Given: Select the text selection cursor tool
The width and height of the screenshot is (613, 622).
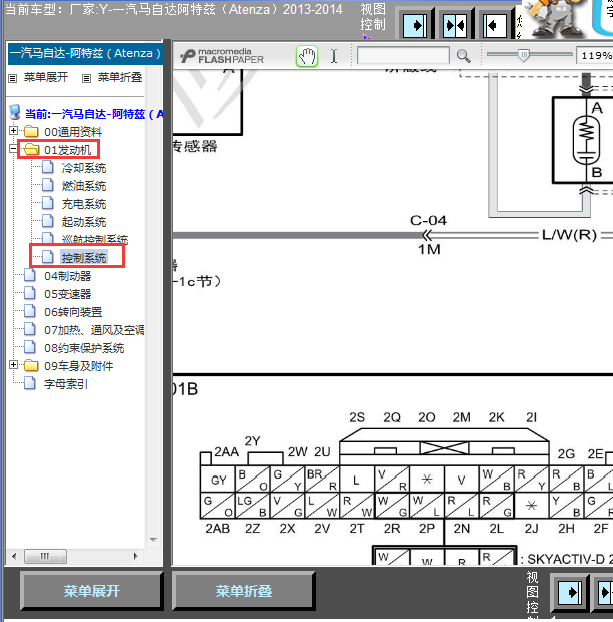Looking at the screenshot, I should [x=334, y=56].
